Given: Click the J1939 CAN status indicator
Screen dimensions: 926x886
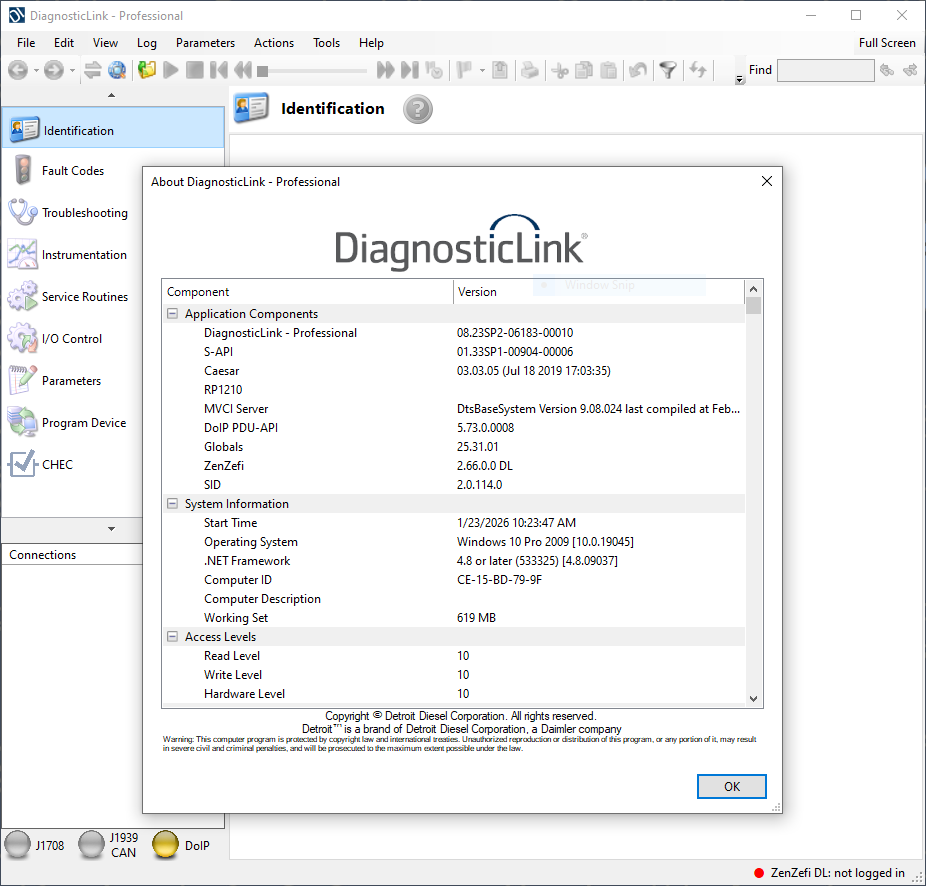Looking at the screenshot, I should [92, 844].
